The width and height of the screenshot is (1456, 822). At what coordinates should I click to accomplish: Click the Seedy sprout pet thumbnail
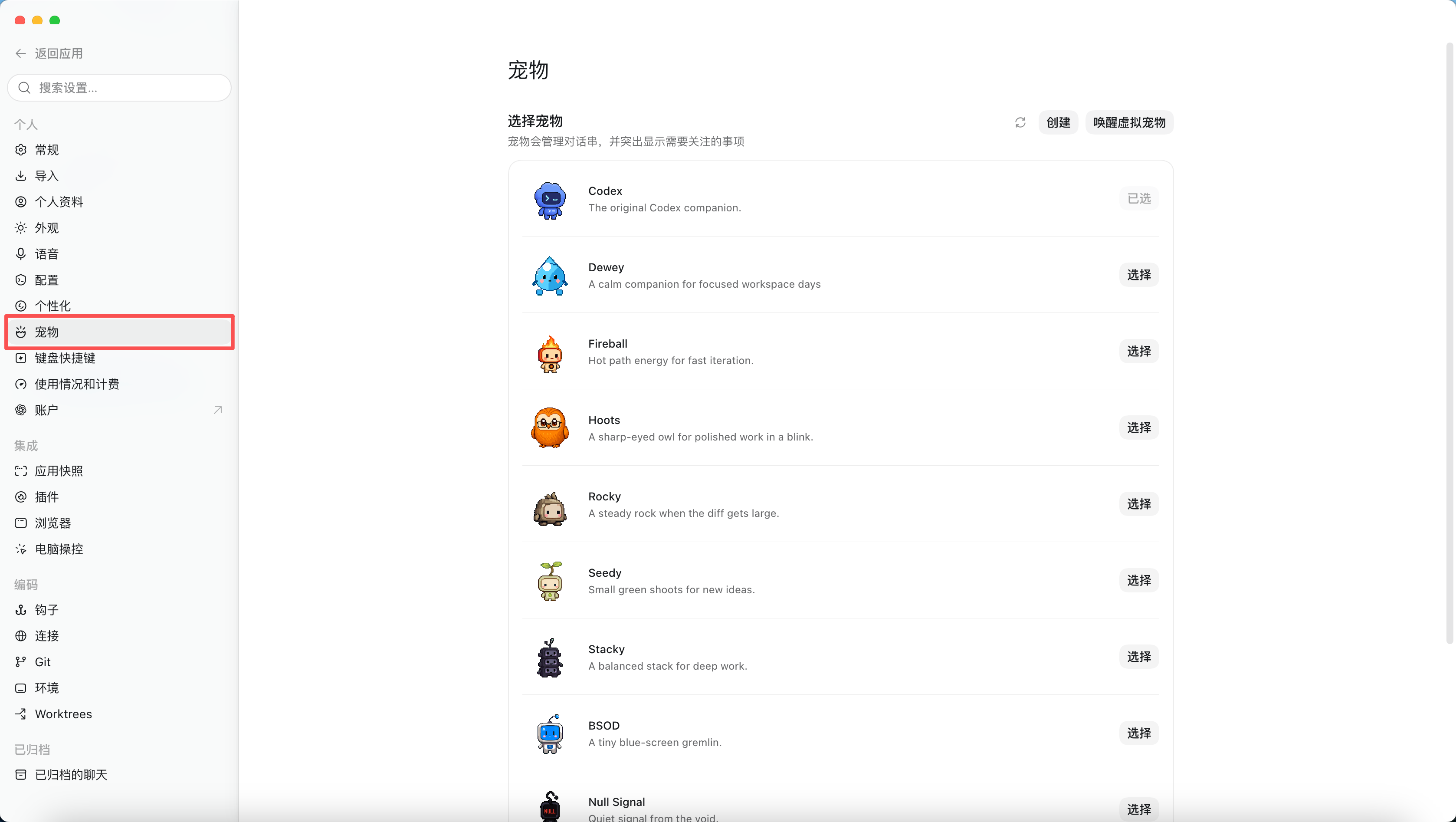549,581
